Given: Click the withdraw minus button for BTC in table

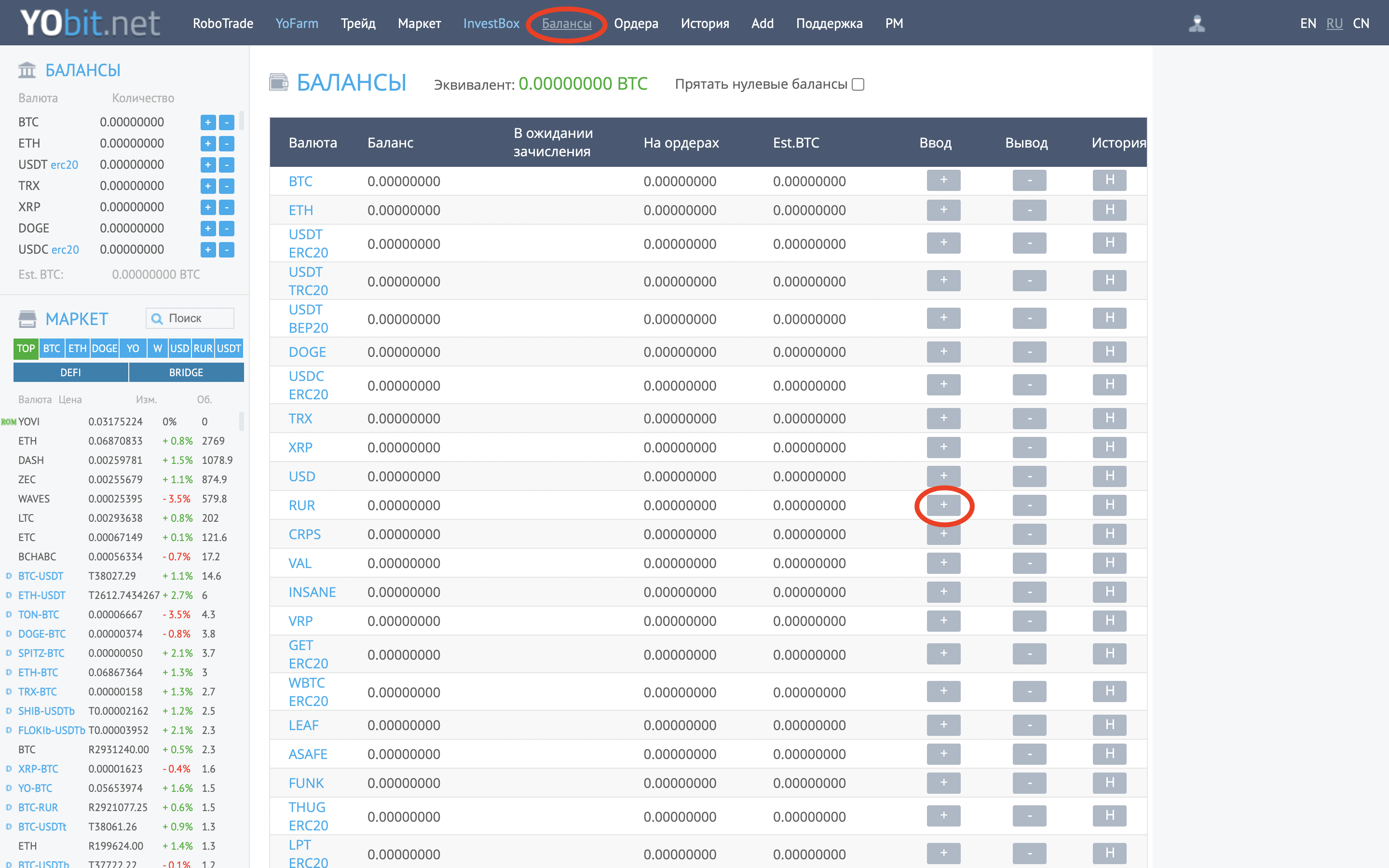Looking at the screenshot, I should (1029, 180).
